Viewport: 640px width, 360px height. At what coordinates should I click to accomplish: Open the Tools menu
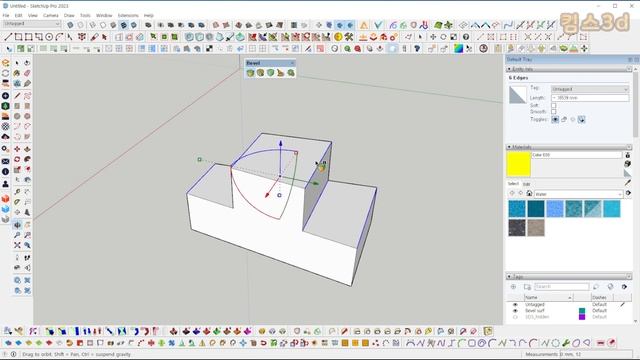(x=85, y=16)
